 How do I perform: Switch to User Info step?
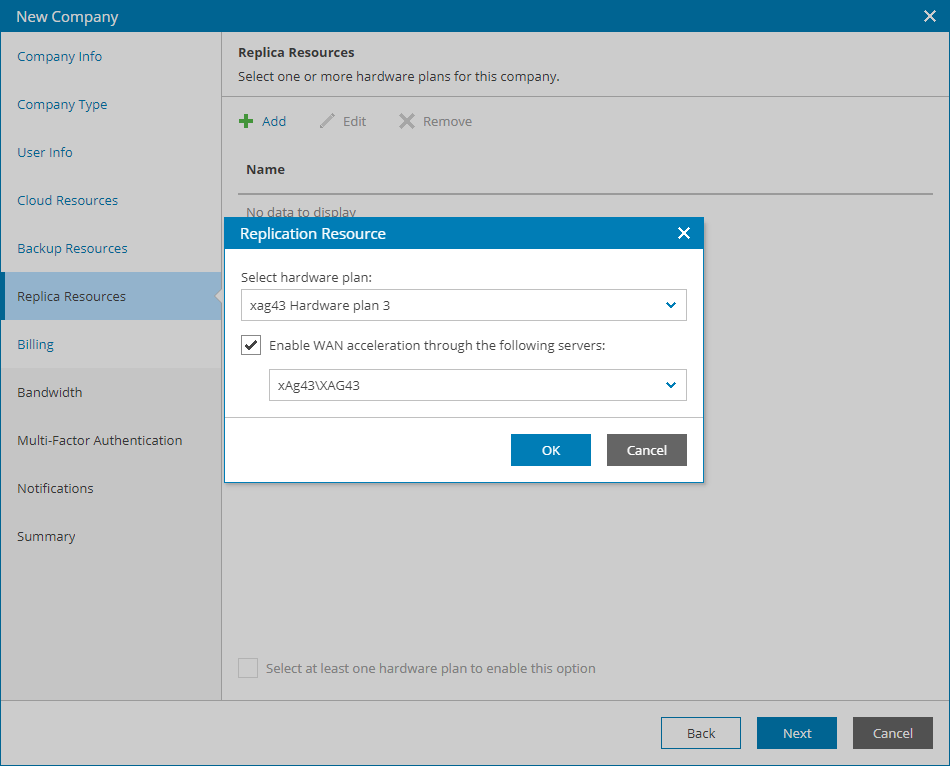click(x=45, y=152)
